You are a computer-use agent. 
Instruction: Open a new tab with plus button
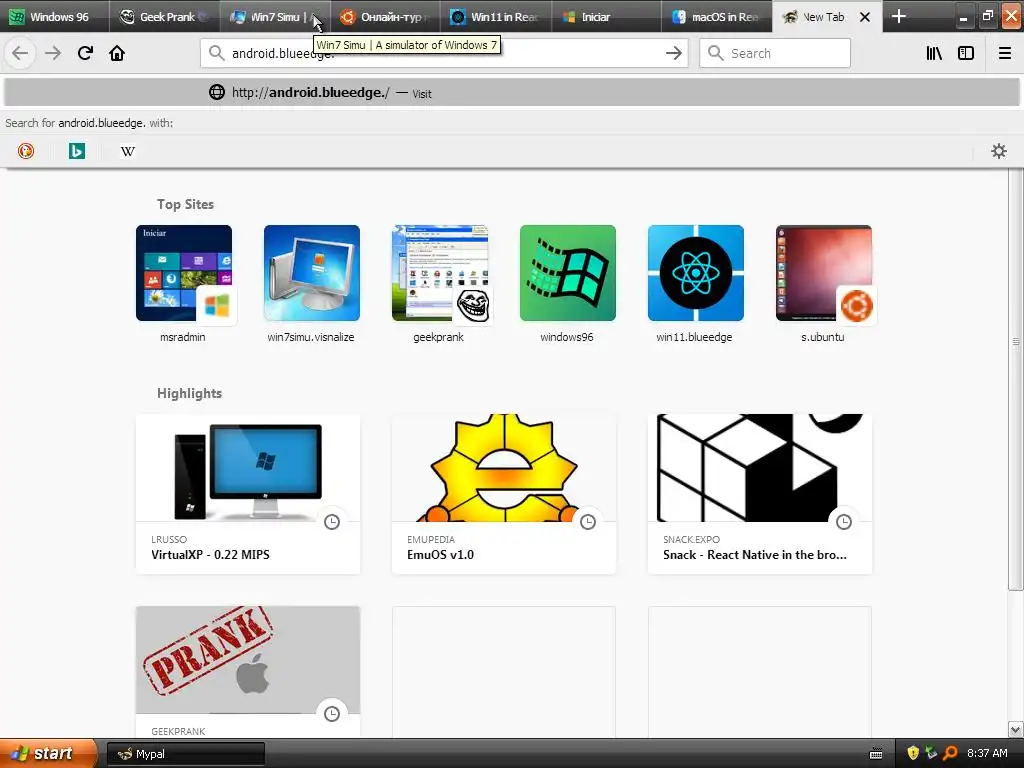tap(899, 16)
